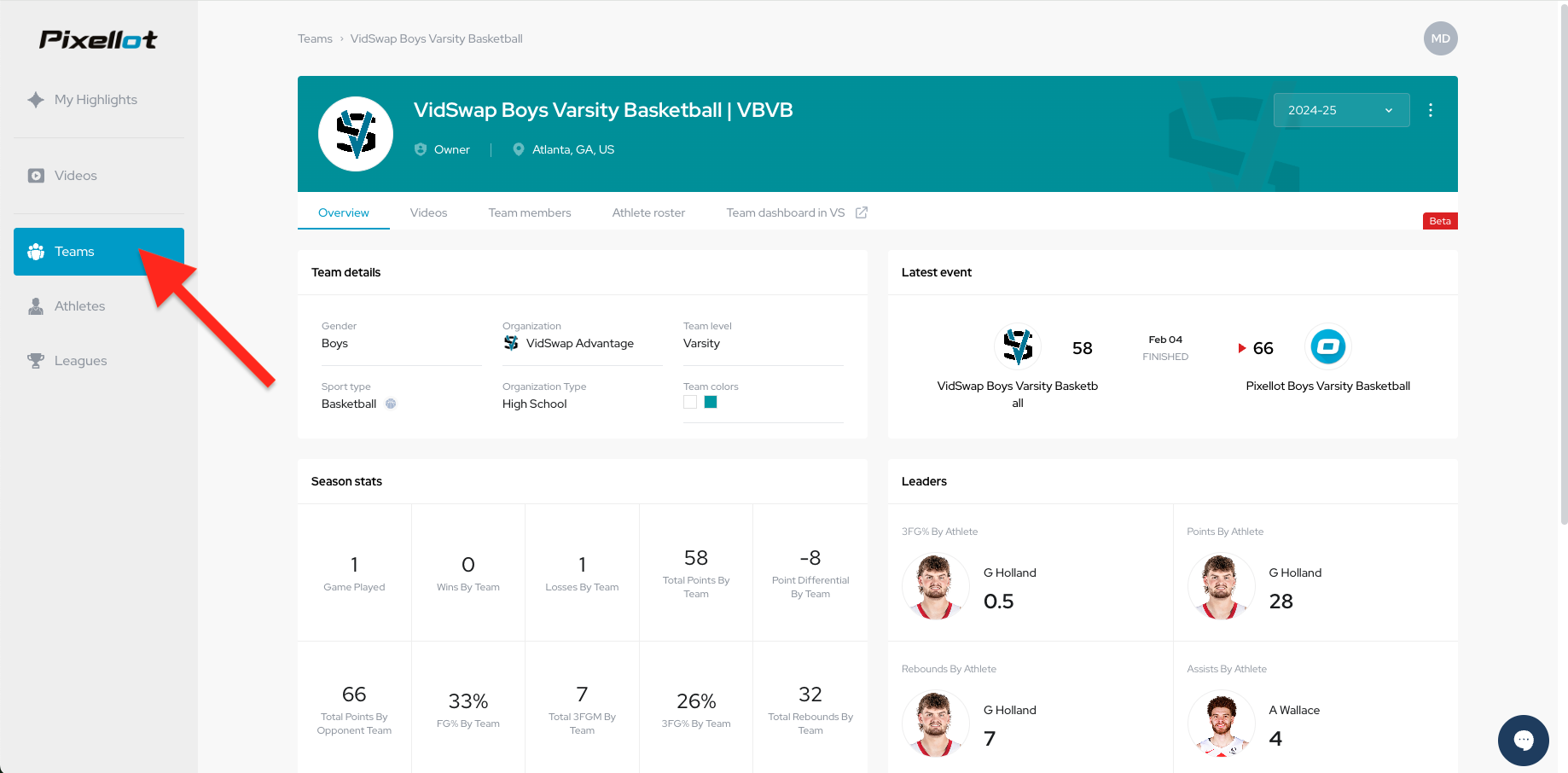Click the teal team color swatch
The image size is (1568, 773).
tap(711, 402)
